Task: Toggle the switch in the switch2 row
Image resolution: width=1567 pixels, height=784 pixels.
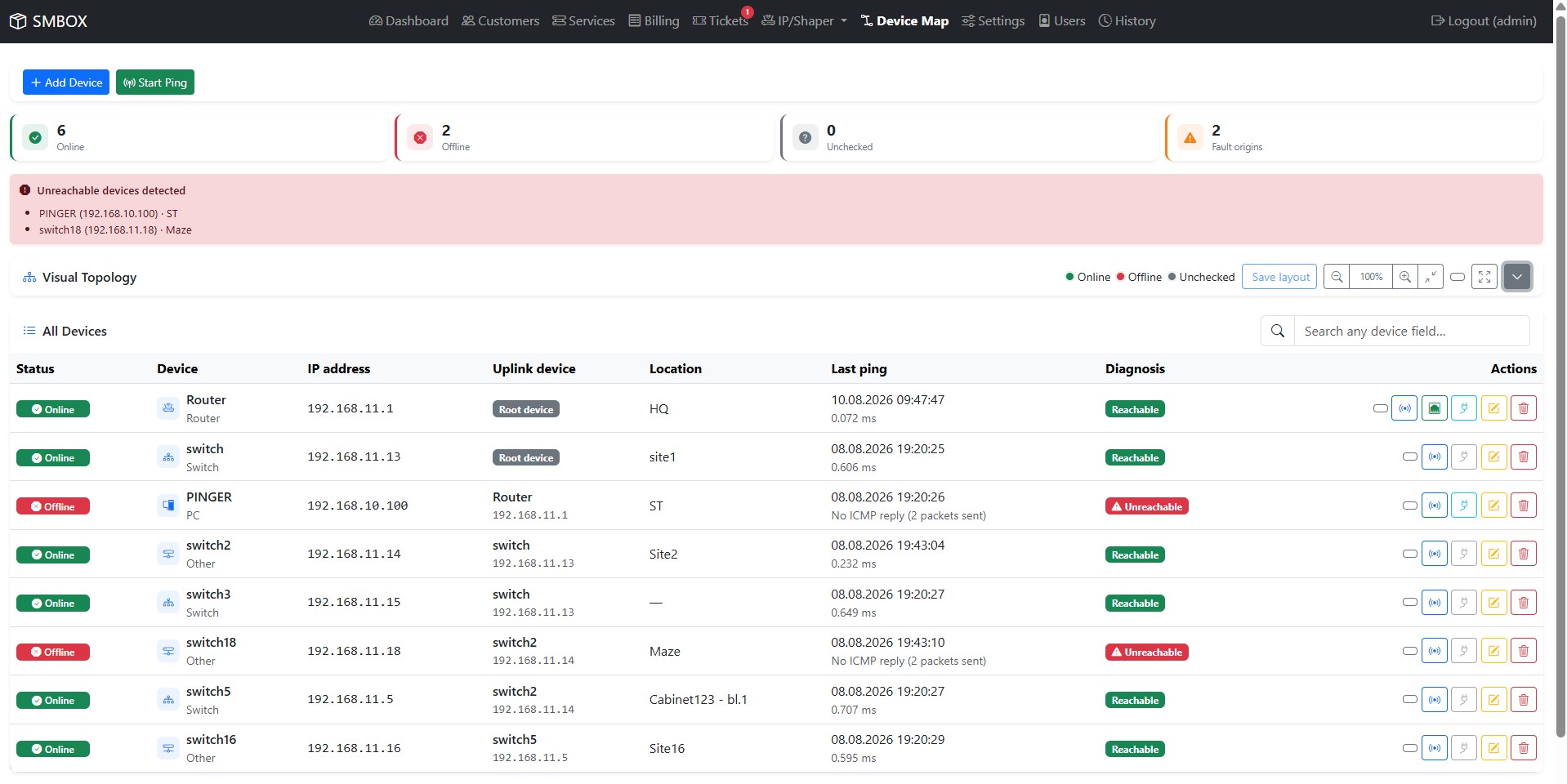Action: pos(1410,554)
